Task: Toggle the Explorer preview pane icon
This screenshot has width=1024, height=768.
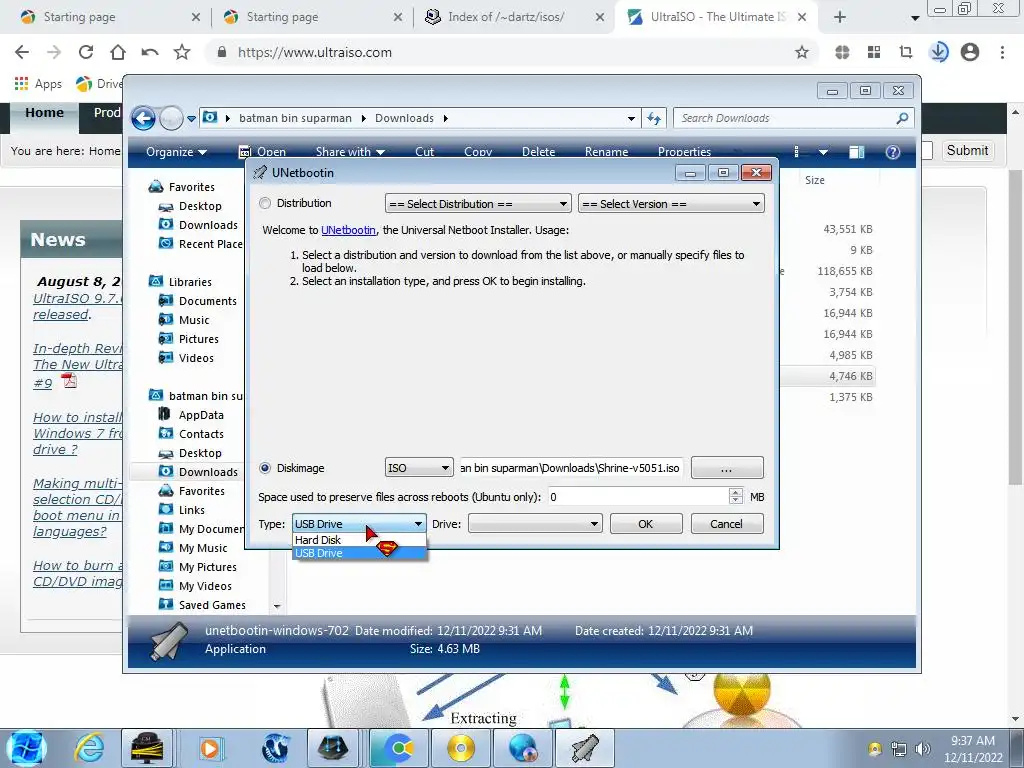Action: [856, 152]
